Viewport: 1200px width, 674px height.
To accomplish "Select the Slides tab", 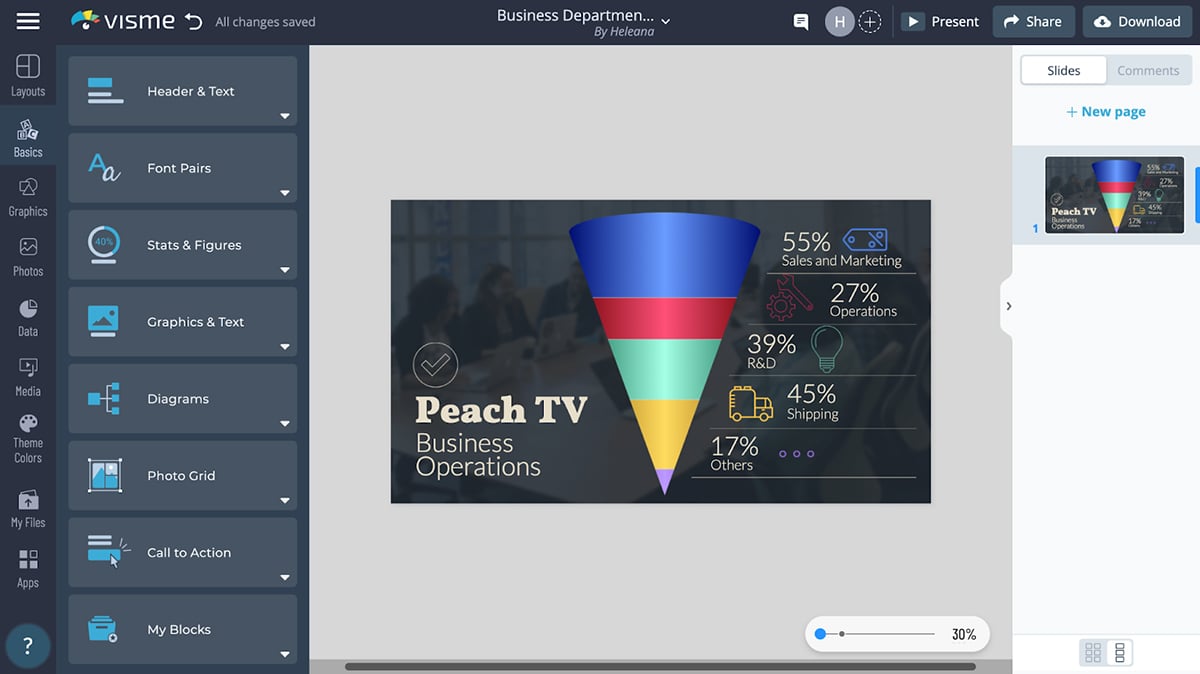I will [x=1063, y=70].
